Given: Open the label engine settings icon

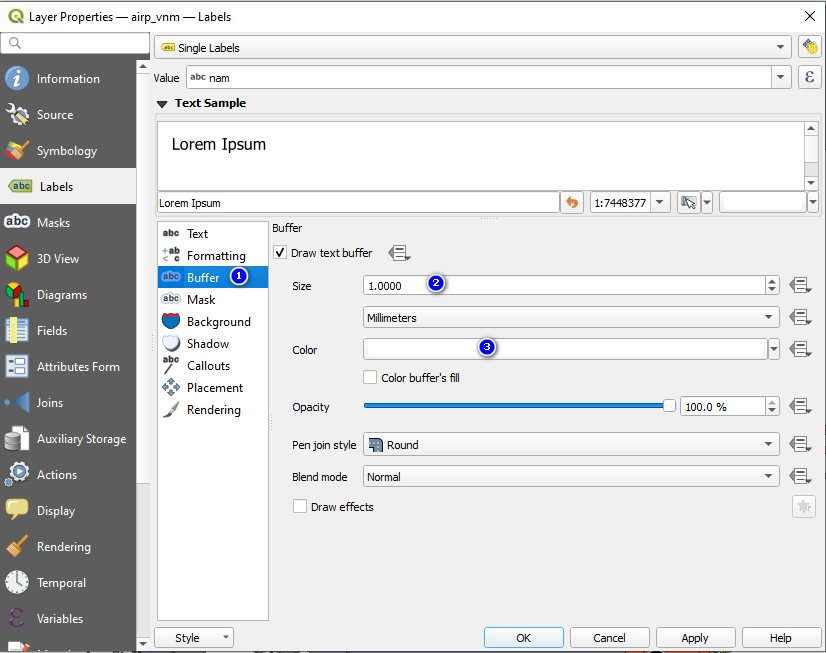Looking at the screenshot, I should pos(810,47).
